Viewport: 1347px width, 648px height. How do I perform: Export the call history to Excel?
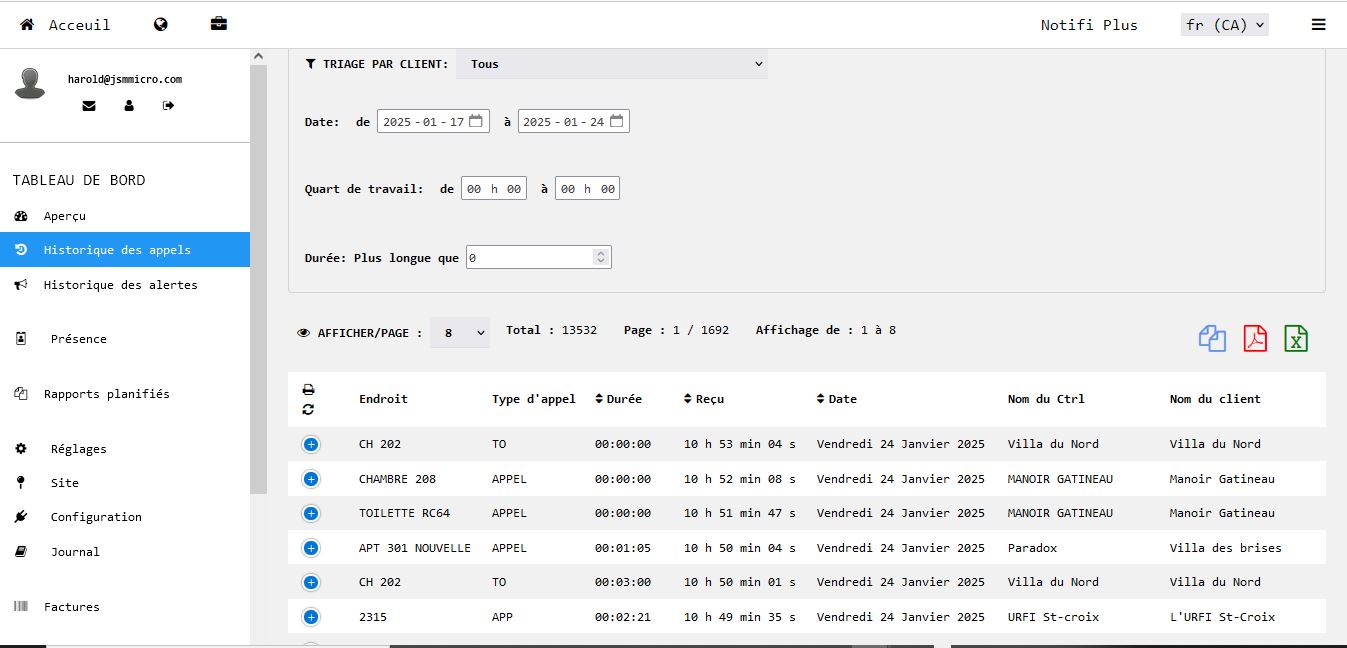coord(1296,339)
